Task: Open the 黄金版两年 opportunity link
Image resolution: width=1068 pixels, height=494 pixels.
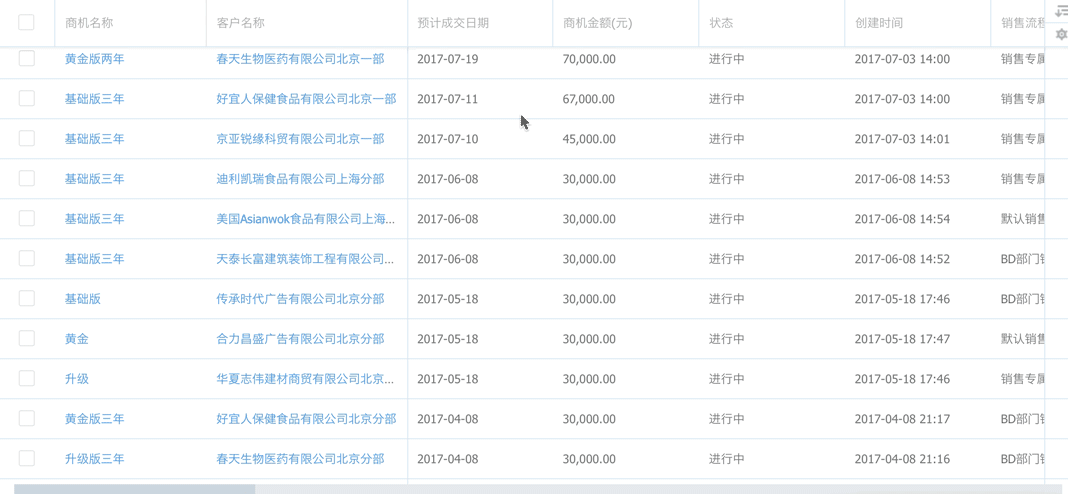Action: tap(95, 59)
